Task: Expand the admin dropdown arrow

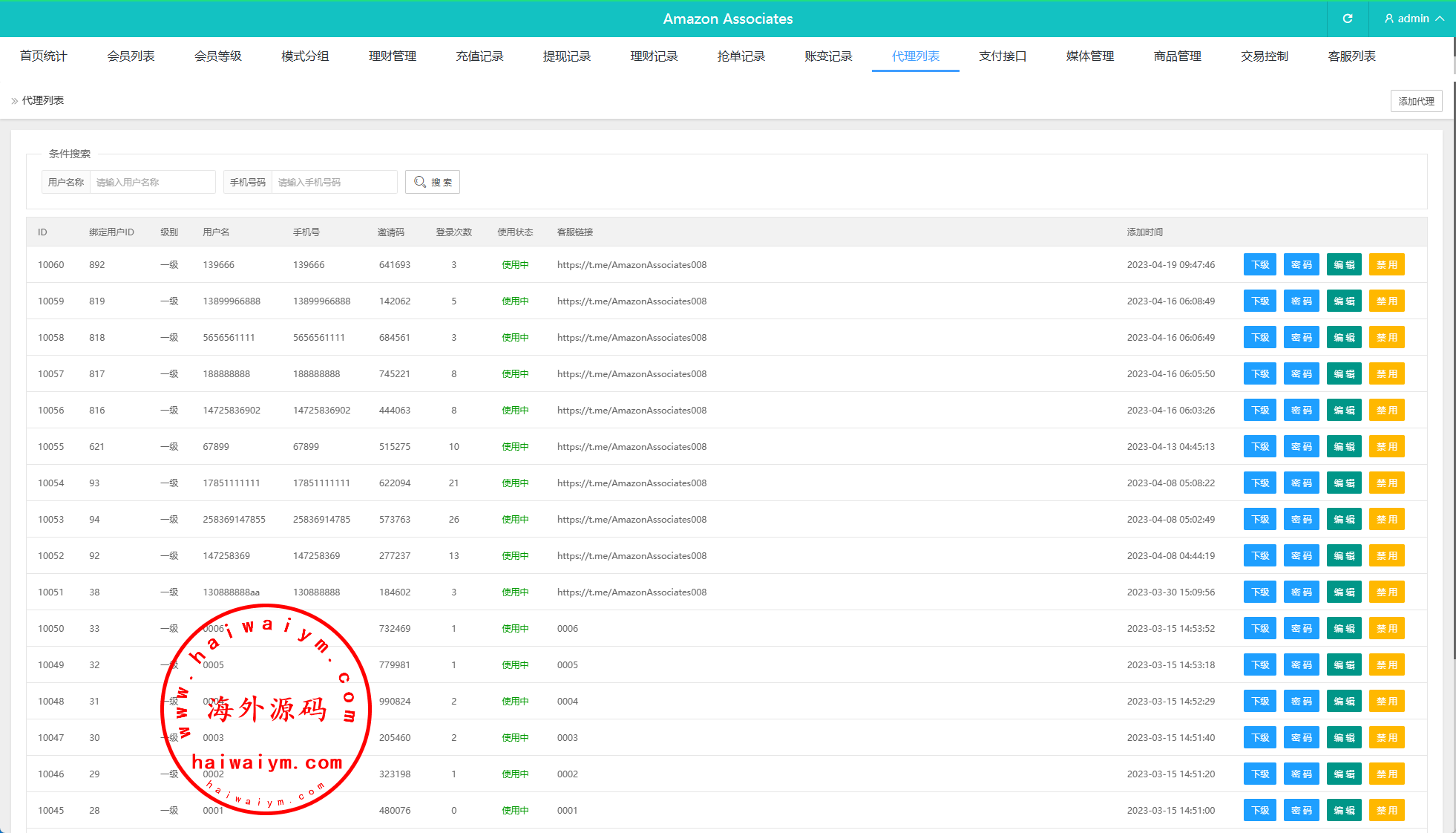Action: pyautogui.click(x=1440, y=19)
